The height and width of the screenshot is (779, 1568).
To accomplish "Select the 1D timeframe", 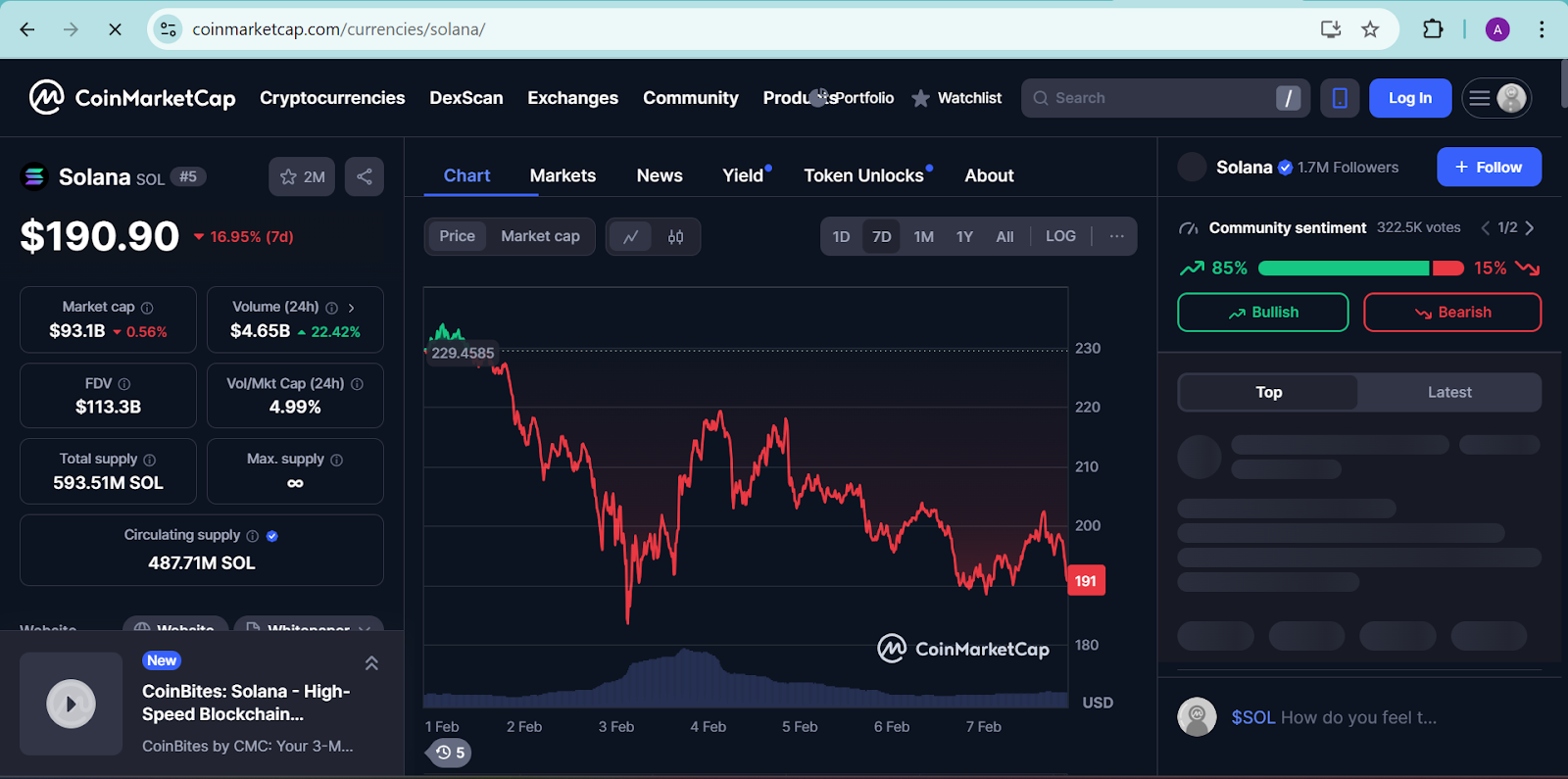I will 841,236.
